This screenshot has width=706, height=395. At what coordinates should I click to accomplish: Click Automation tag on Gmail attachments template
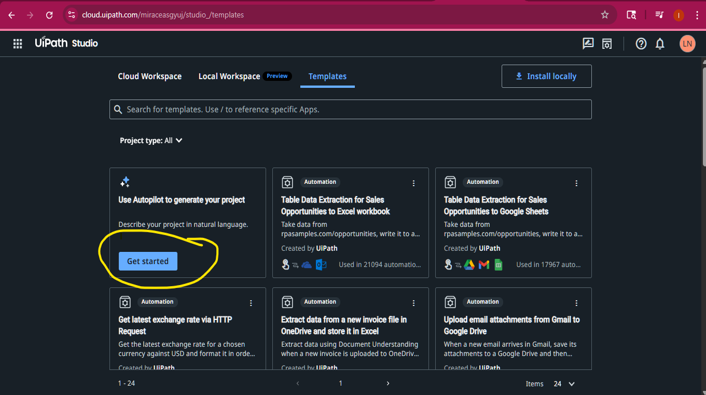(x=483, y=302)
